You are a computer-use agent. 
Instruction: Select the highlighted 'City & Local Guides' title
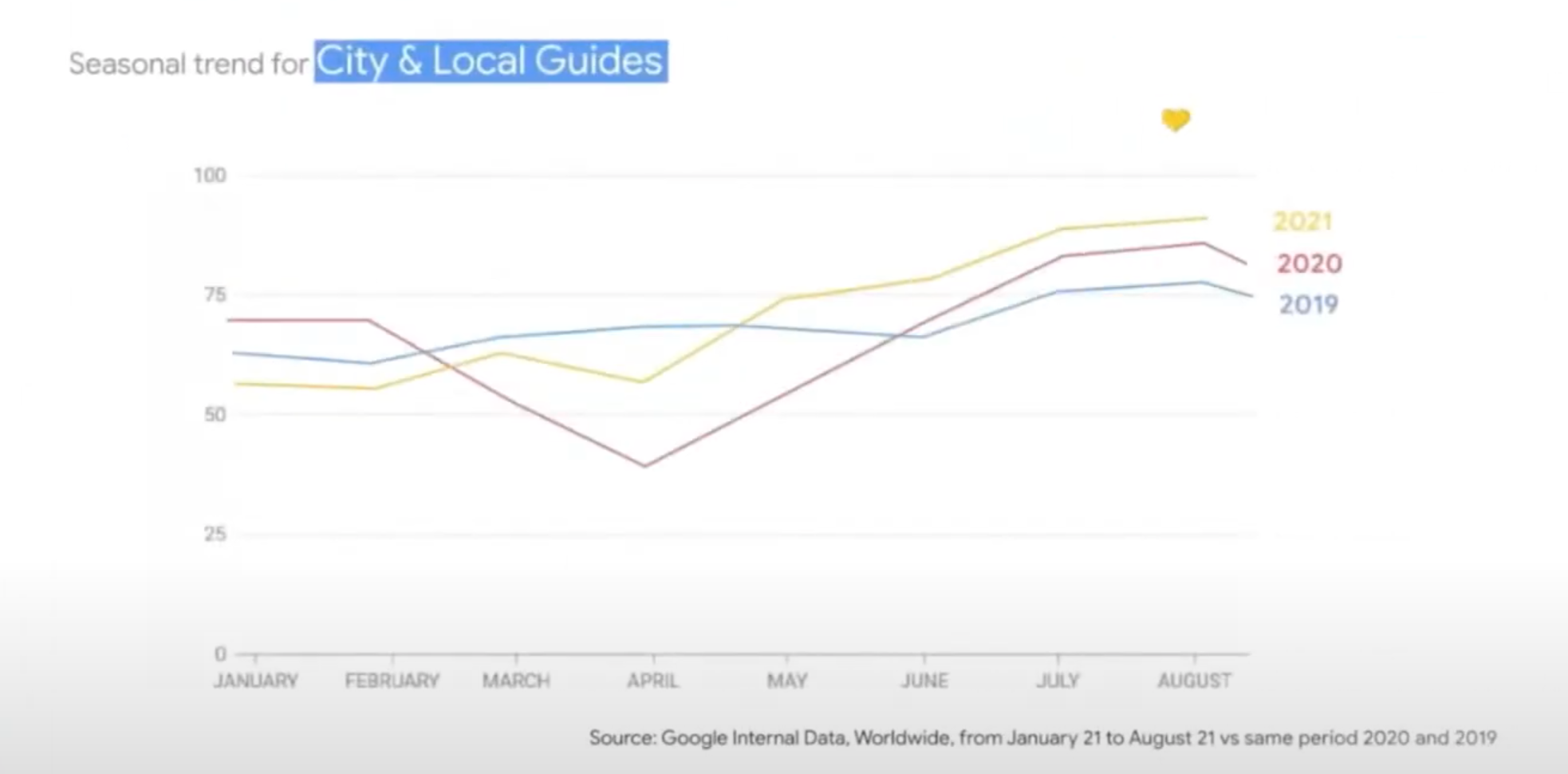tap(490, 61)
